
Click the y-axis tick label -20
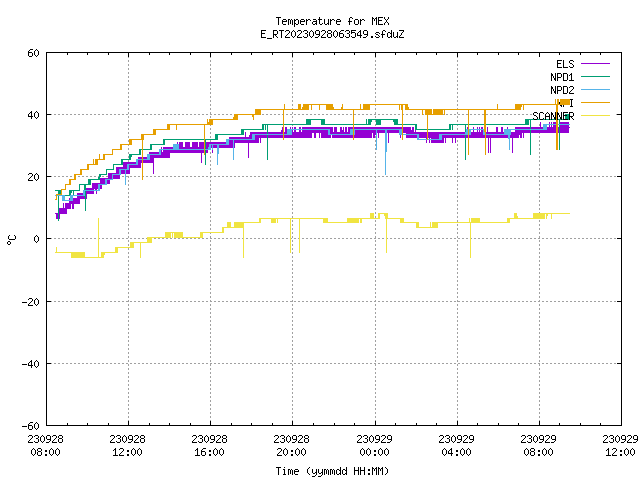30,302
